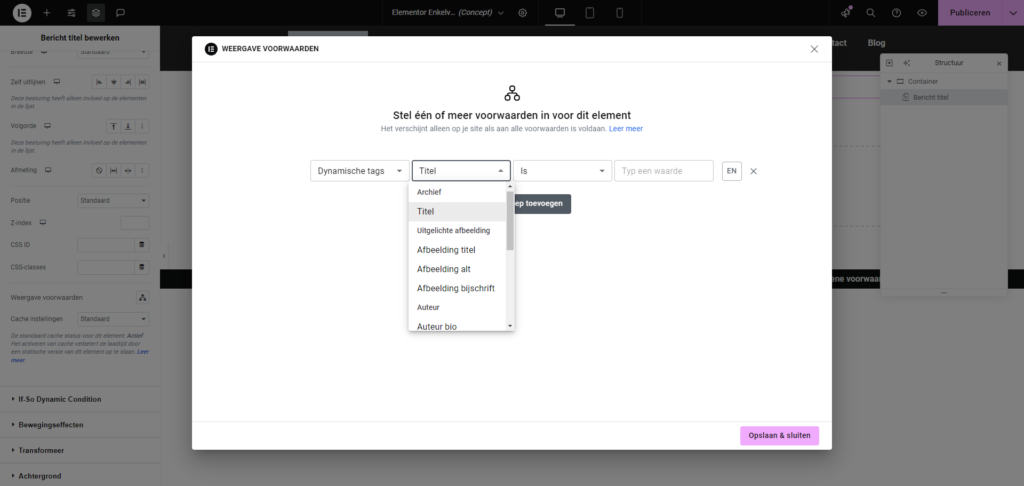This screenshot has width=1024, height=486.
Task: Toggle the Structure layers icon in top bar
Action: (x=96, y=12)
